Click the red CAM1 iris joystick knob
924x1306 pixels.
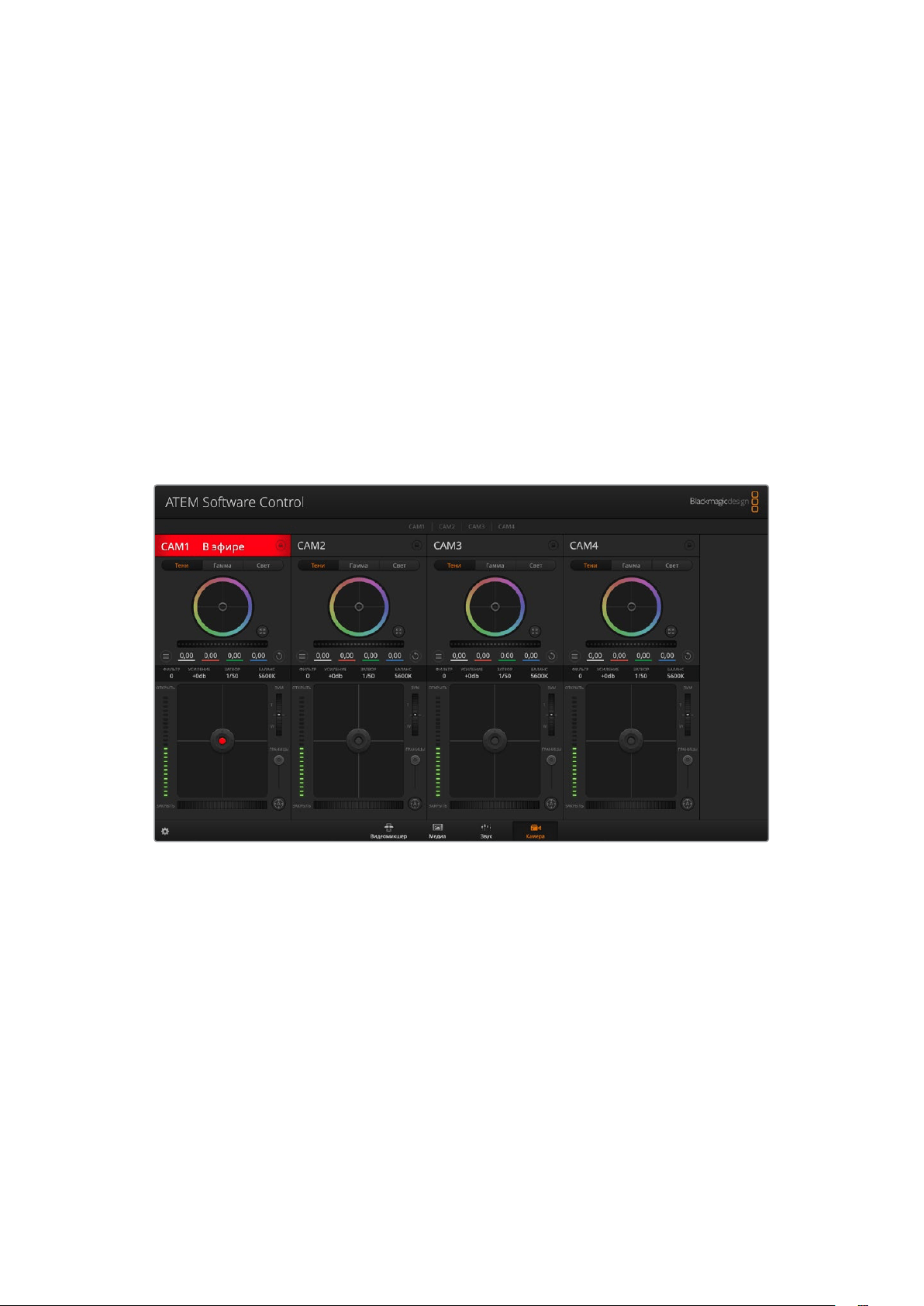tap(222, 741)
